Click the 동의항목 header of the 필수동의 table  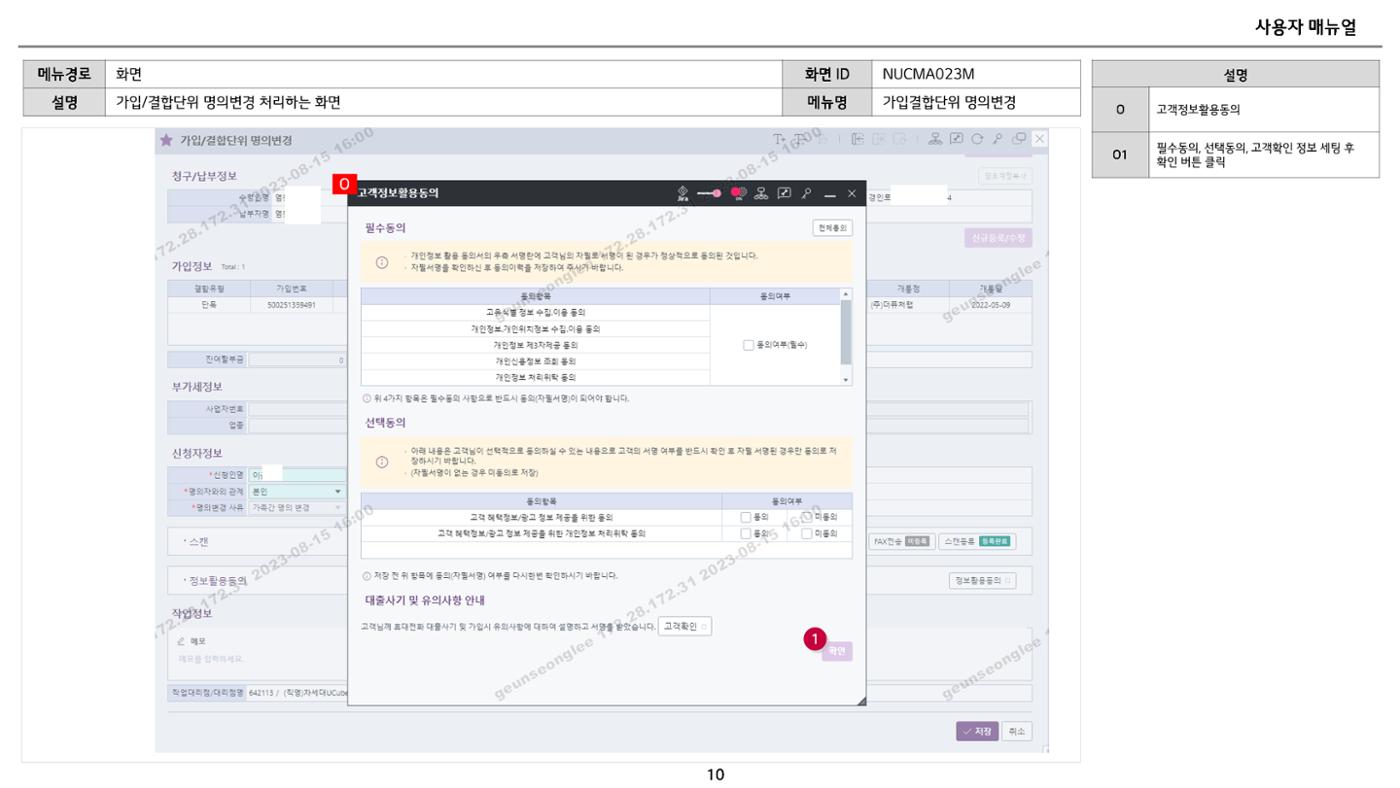pyautogui.click(x=535, y=296)
